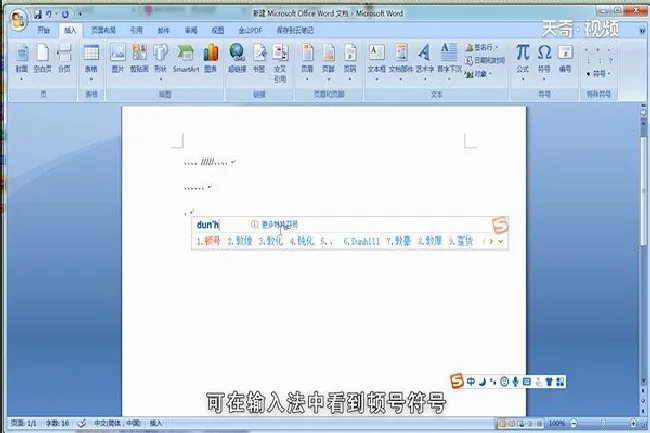Save the document from the quick access toolbar
The width and height of the screenshot is (650, 433).
click(x=38, y=14)
